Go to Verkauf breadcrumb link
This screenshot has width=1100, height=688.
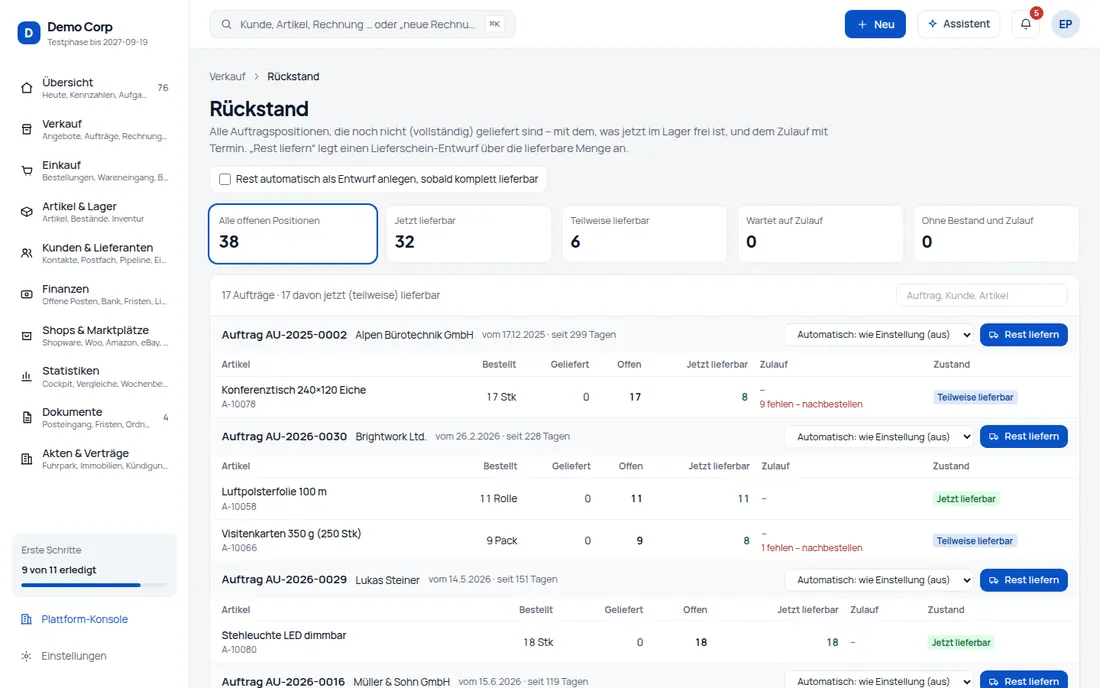pyautogui.click(x=227, y=76)
